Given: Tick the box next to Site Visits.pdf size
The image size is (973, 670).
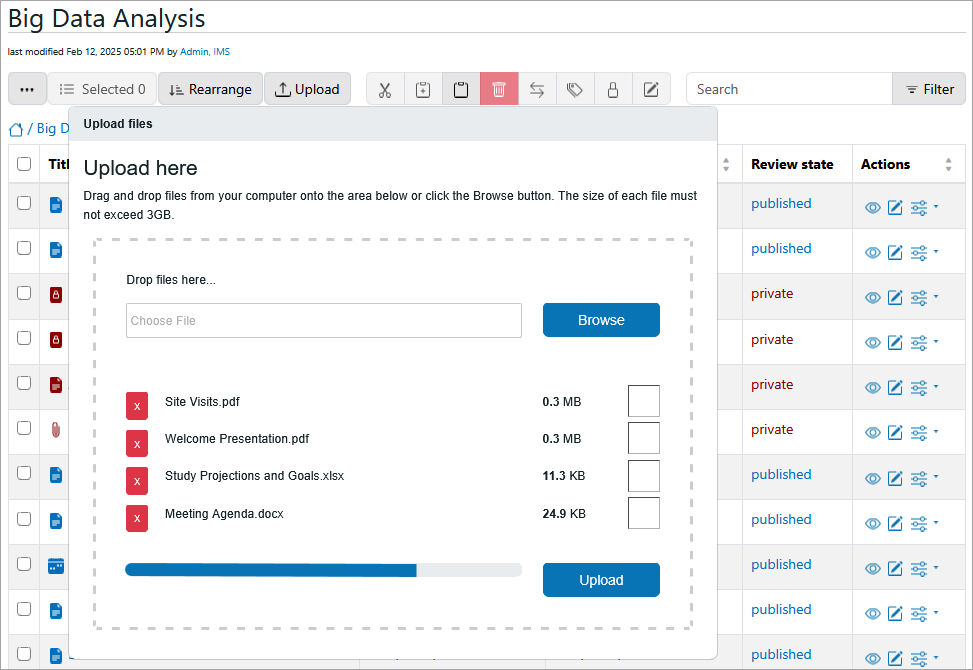Looking at the screenshot, I should coord(643,401).
